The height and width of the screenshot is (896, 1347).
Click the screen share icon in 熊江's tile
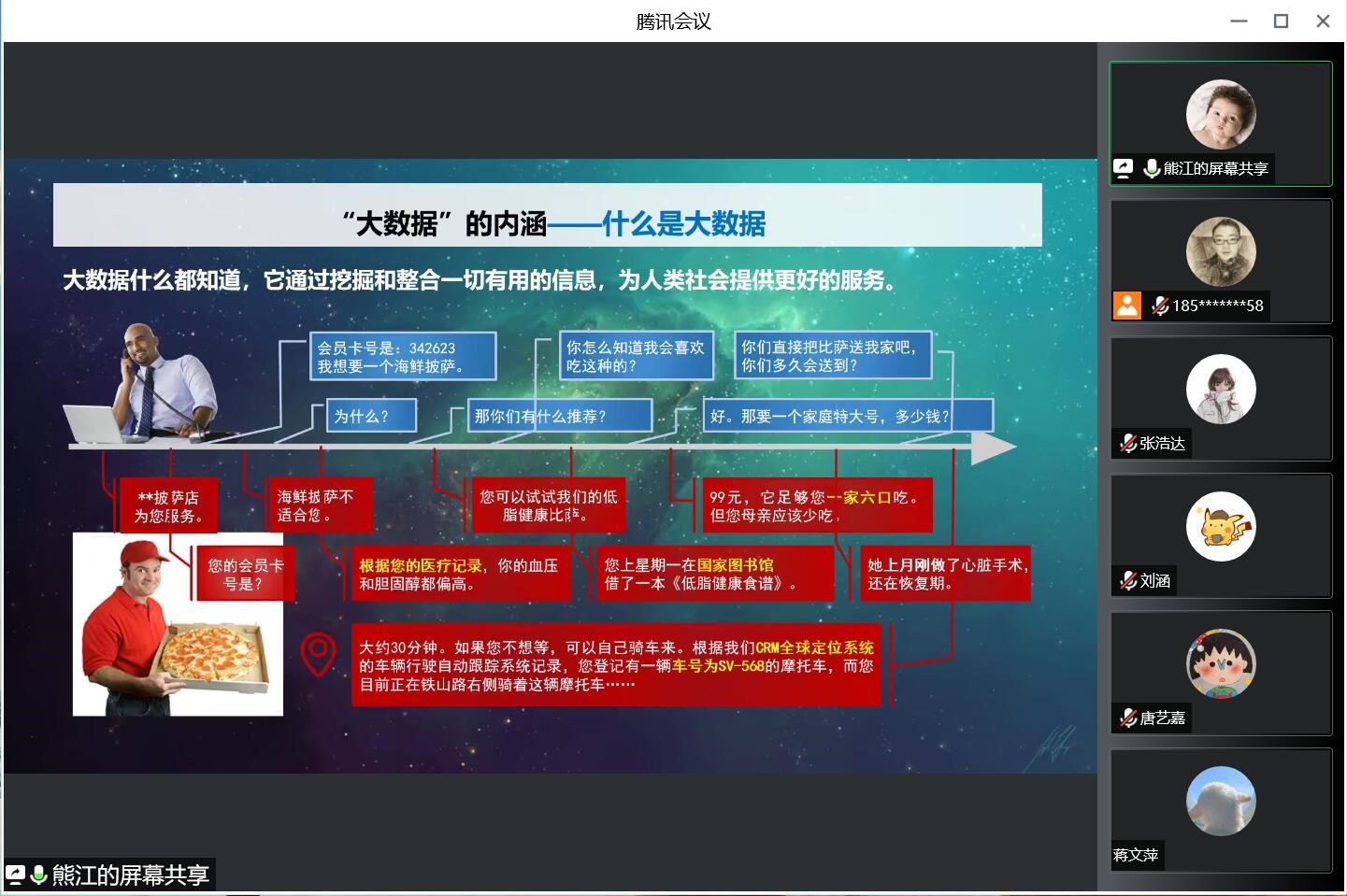click(1124, 168)
